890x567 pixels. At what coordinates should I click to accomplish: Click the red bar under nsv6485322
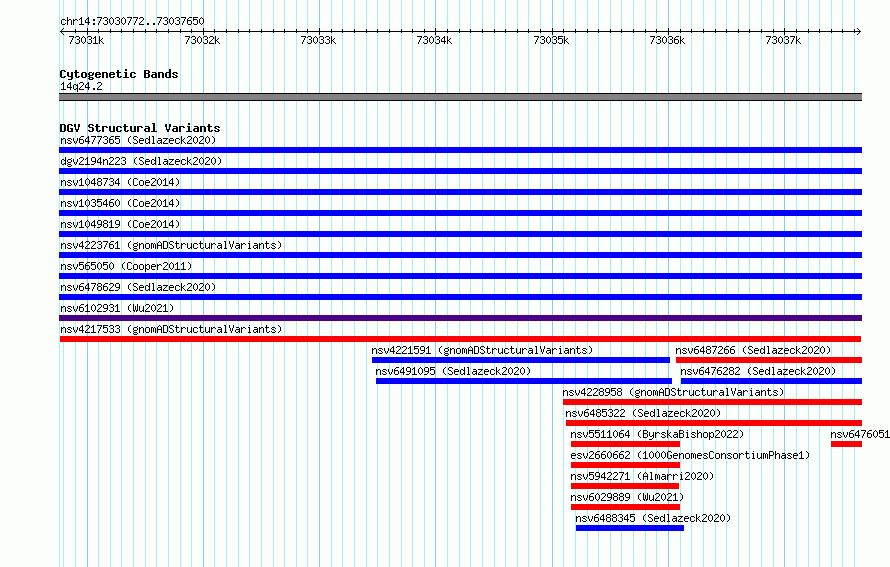click(714, 423)
